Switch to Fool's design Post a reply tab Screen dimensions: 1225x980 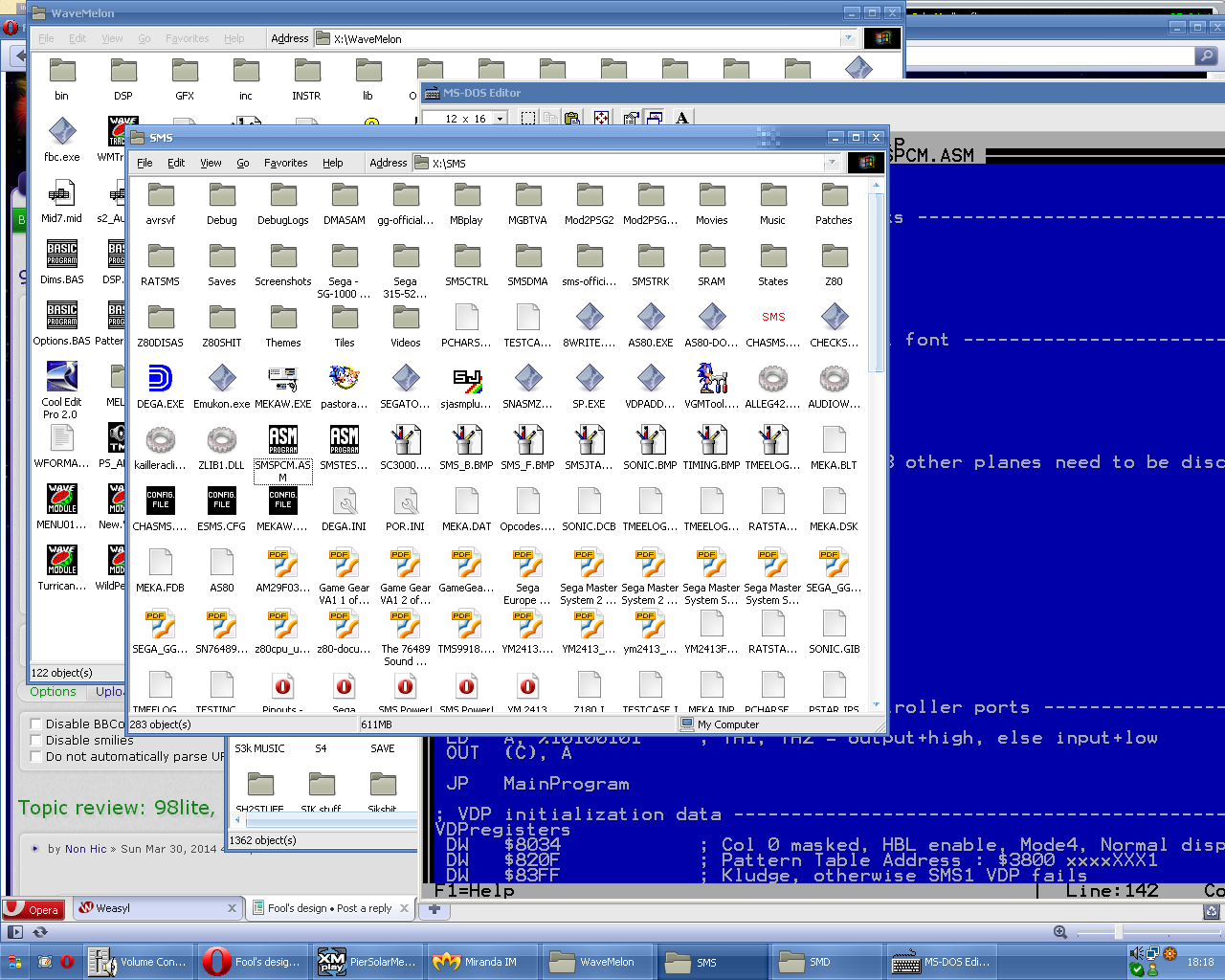330,908
